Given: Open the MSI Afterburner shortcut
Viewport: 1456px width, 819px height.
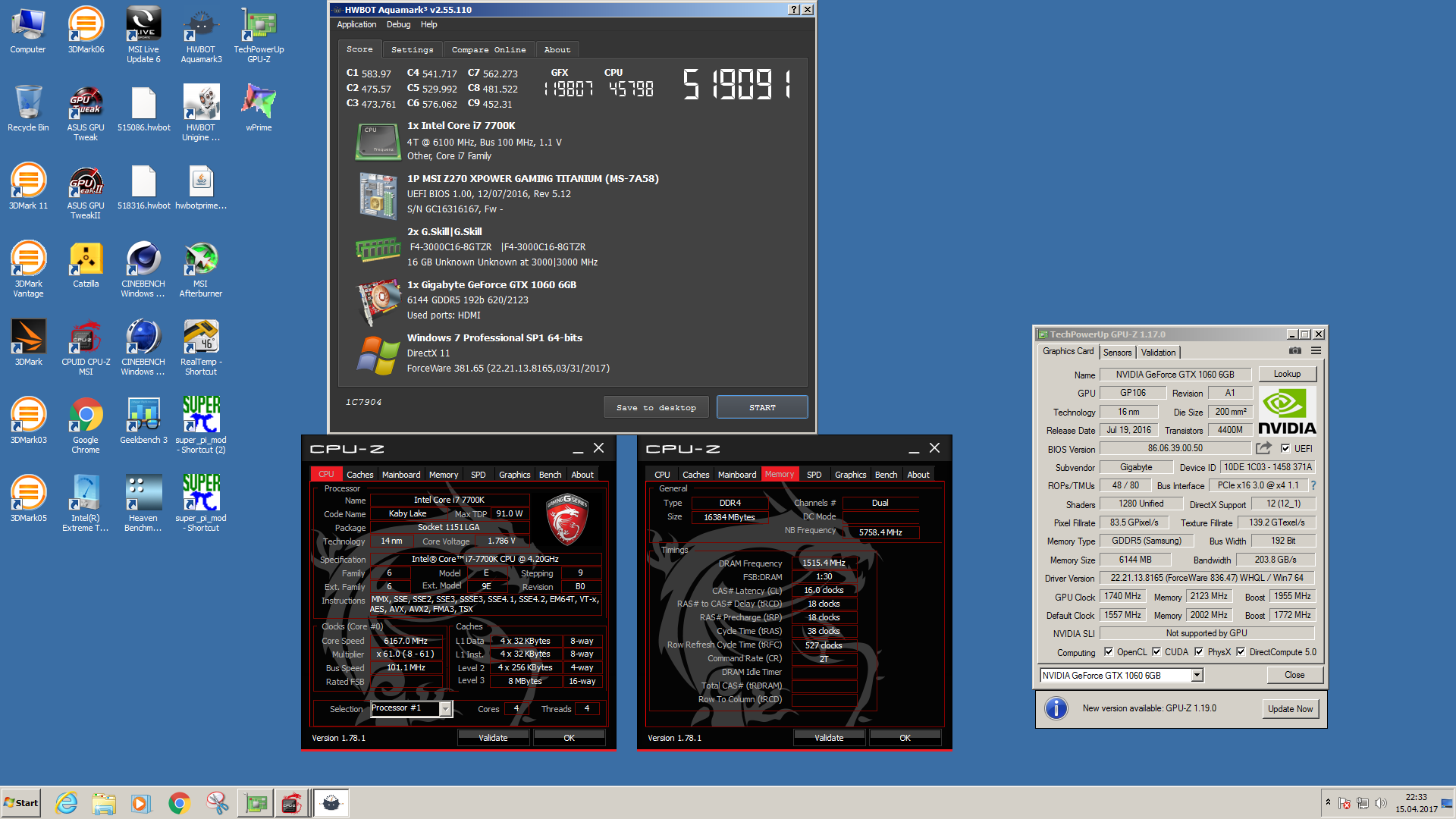Looking at the screenshot, I should pos(201,269).
